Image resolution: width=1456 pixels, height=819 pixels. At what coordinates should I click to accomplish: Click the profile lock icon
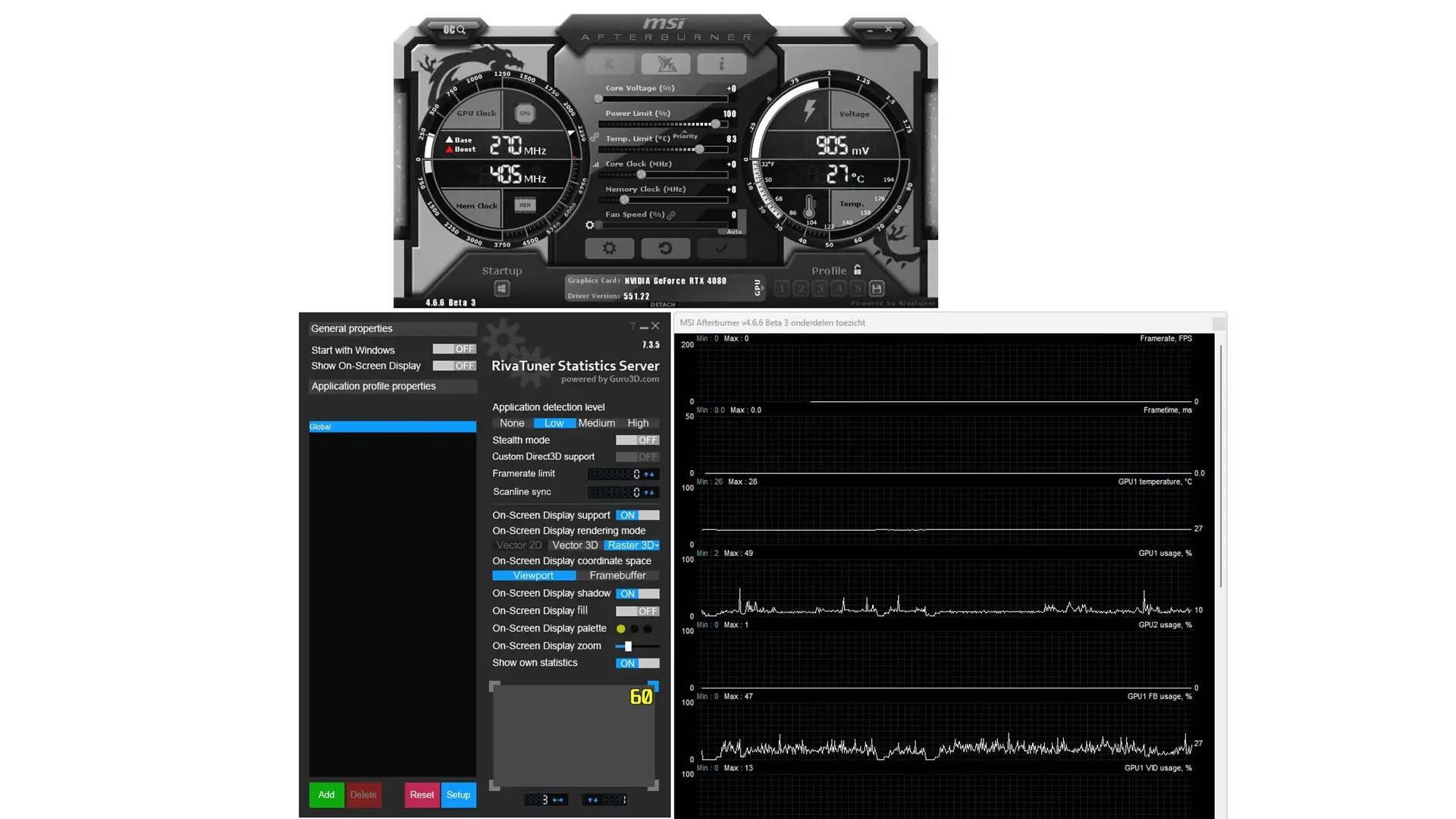(x=857, y=270)
